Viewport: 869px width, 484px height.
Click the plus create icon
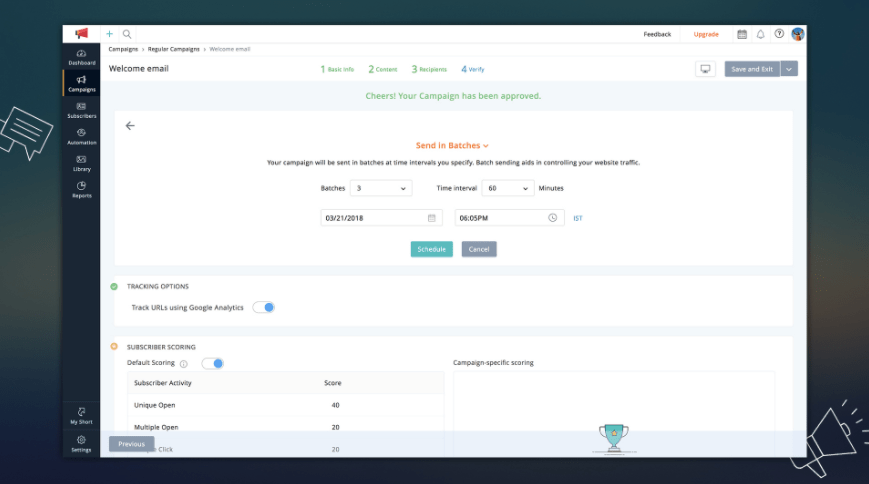pos(109,34)
